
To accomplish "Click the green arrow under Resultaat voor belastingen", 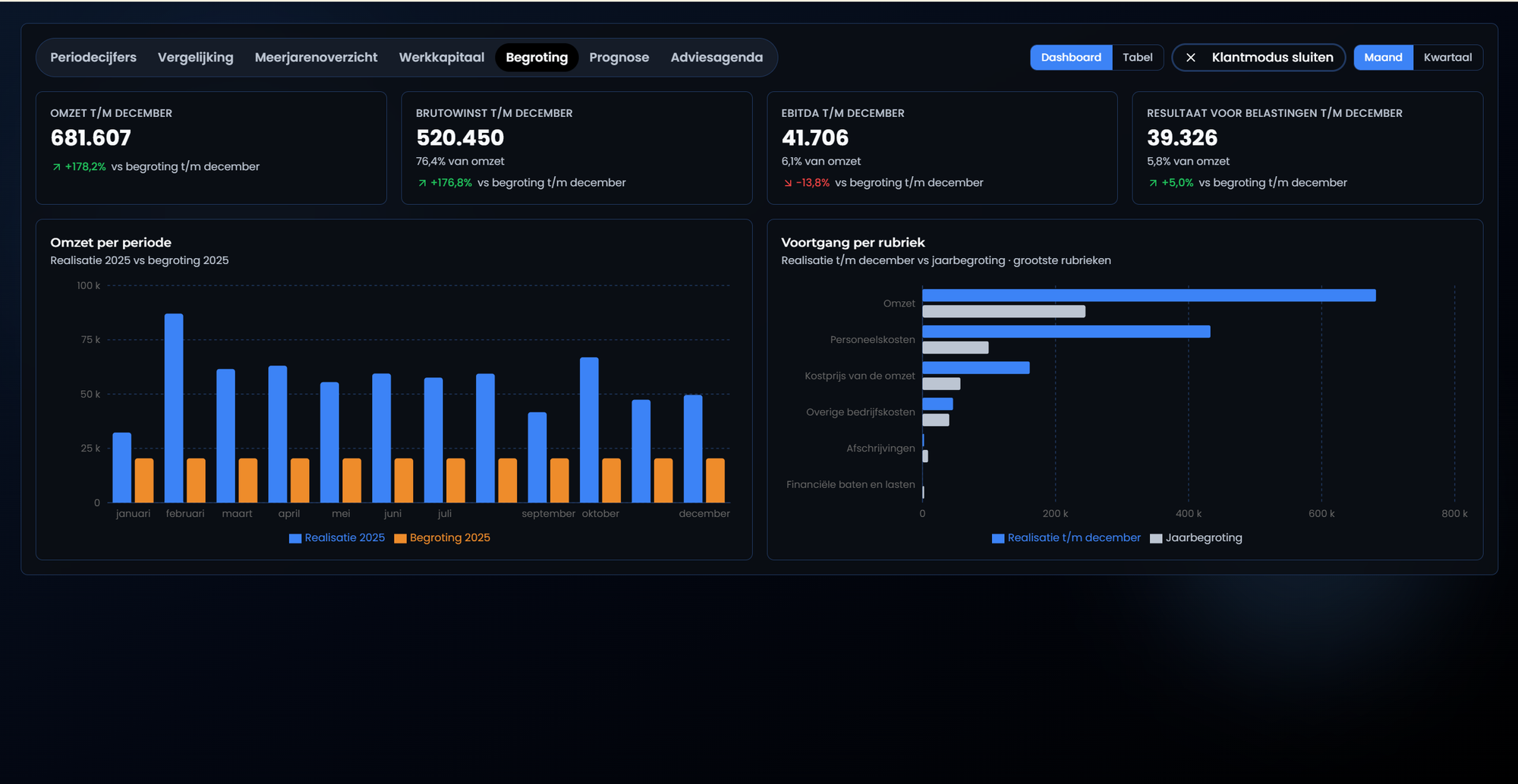I will coord(1153,183).
